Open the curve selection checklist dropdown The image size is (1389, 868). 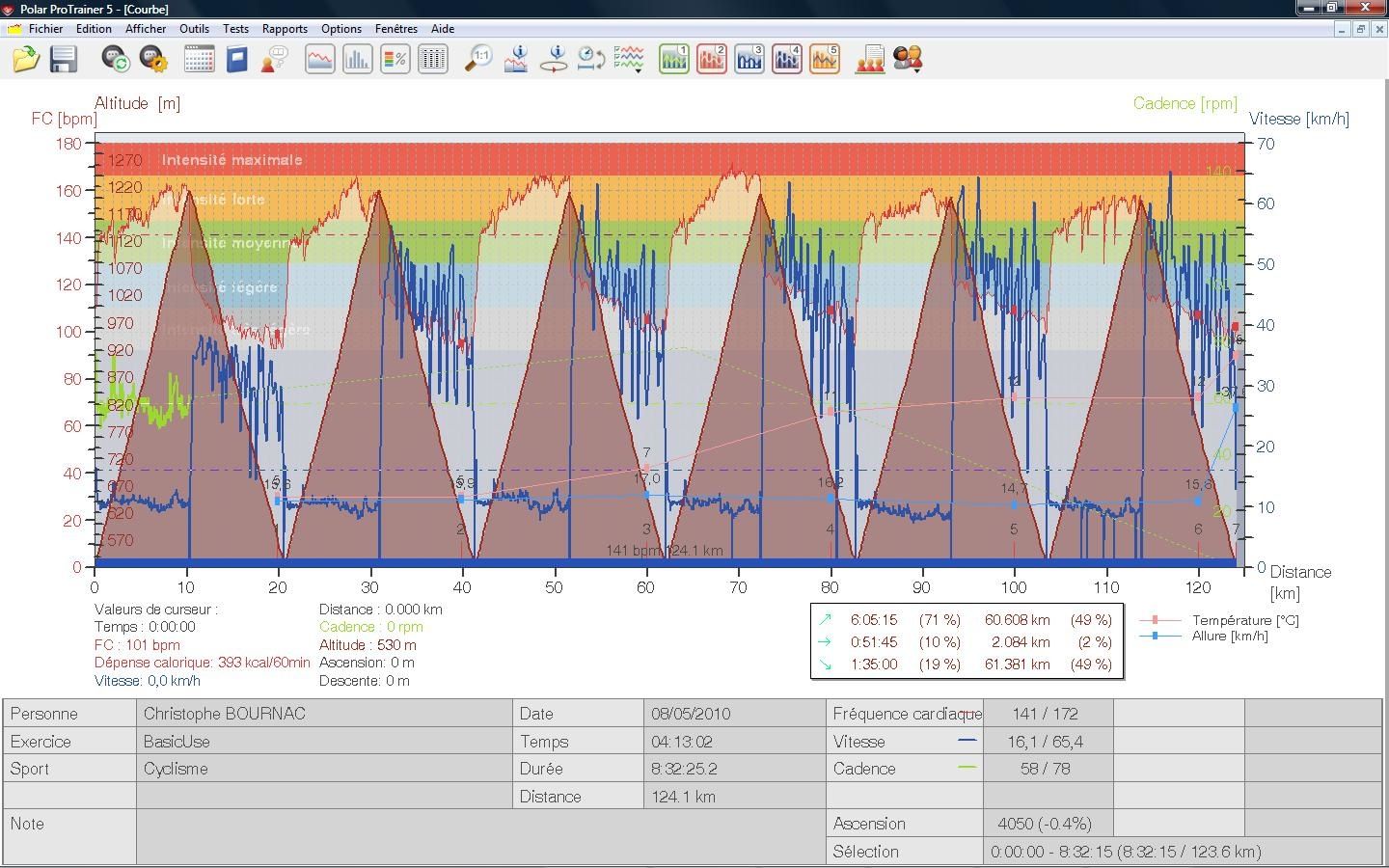pyautogui.click(x=629, y=59)
